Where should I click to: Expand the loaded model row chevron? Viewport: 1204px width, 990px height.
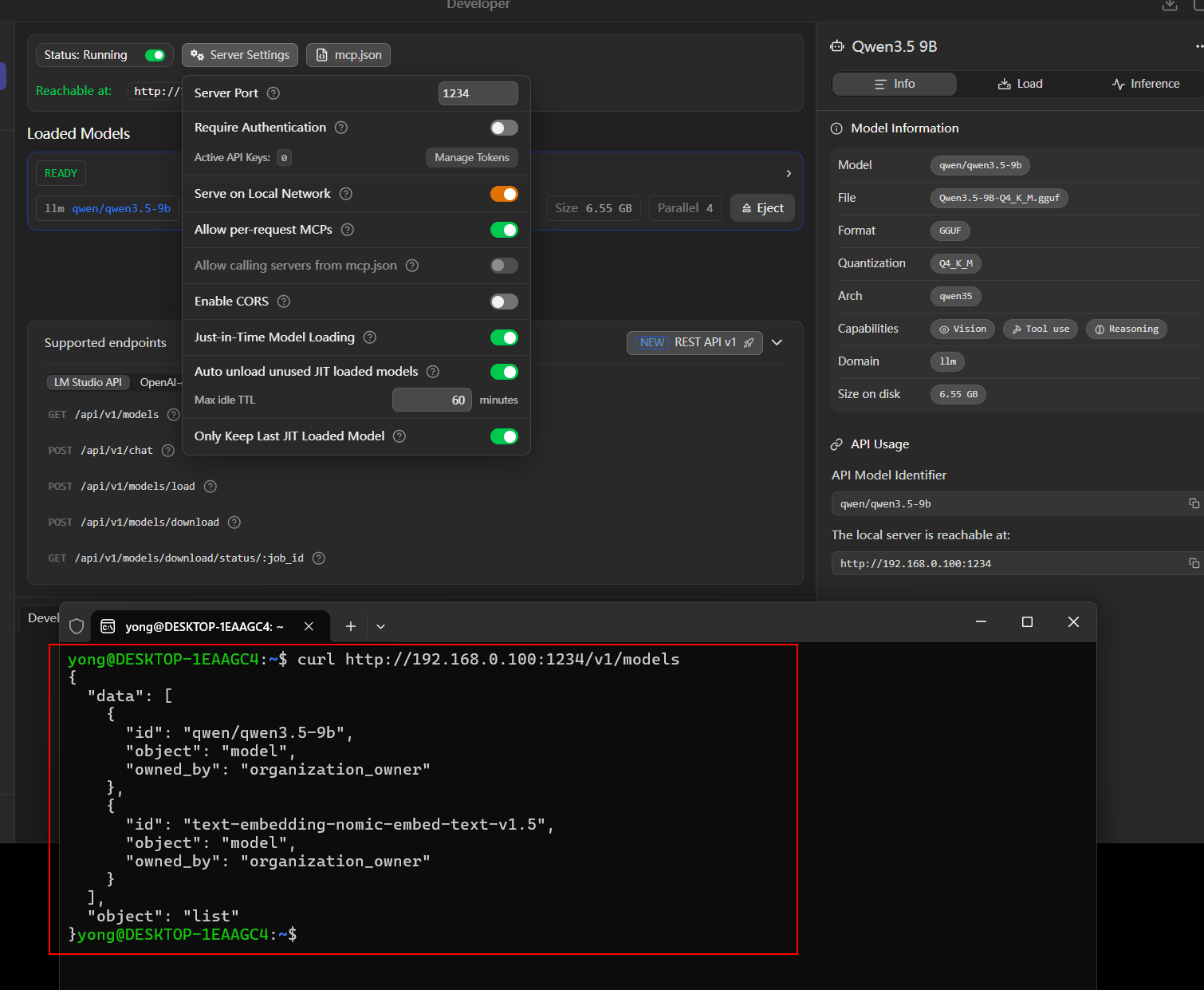click(789, 173)
